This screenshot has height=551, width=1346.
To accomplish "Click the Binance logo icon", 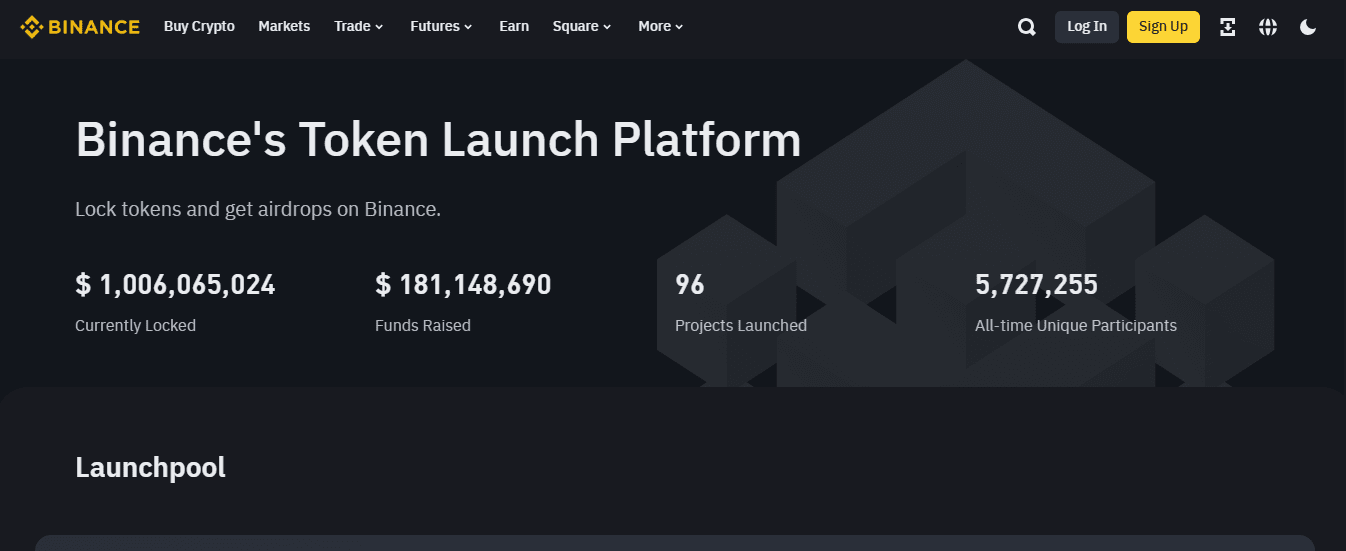I will click(31, 27).
